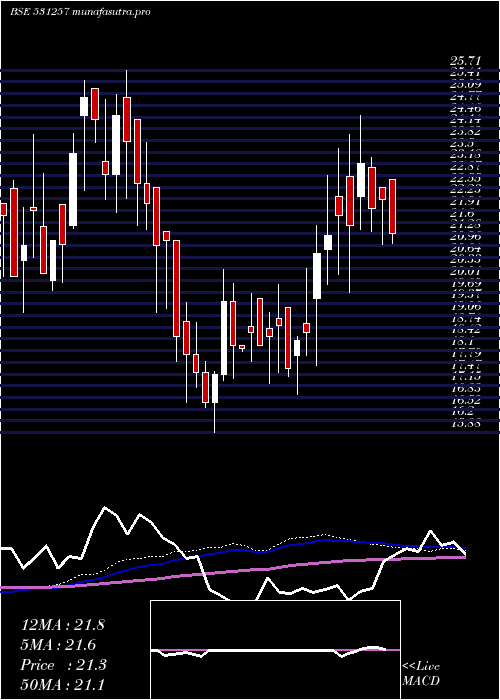Click the <<Live MACD label
This screenshot has width=500, height=700.
point(421,674)
